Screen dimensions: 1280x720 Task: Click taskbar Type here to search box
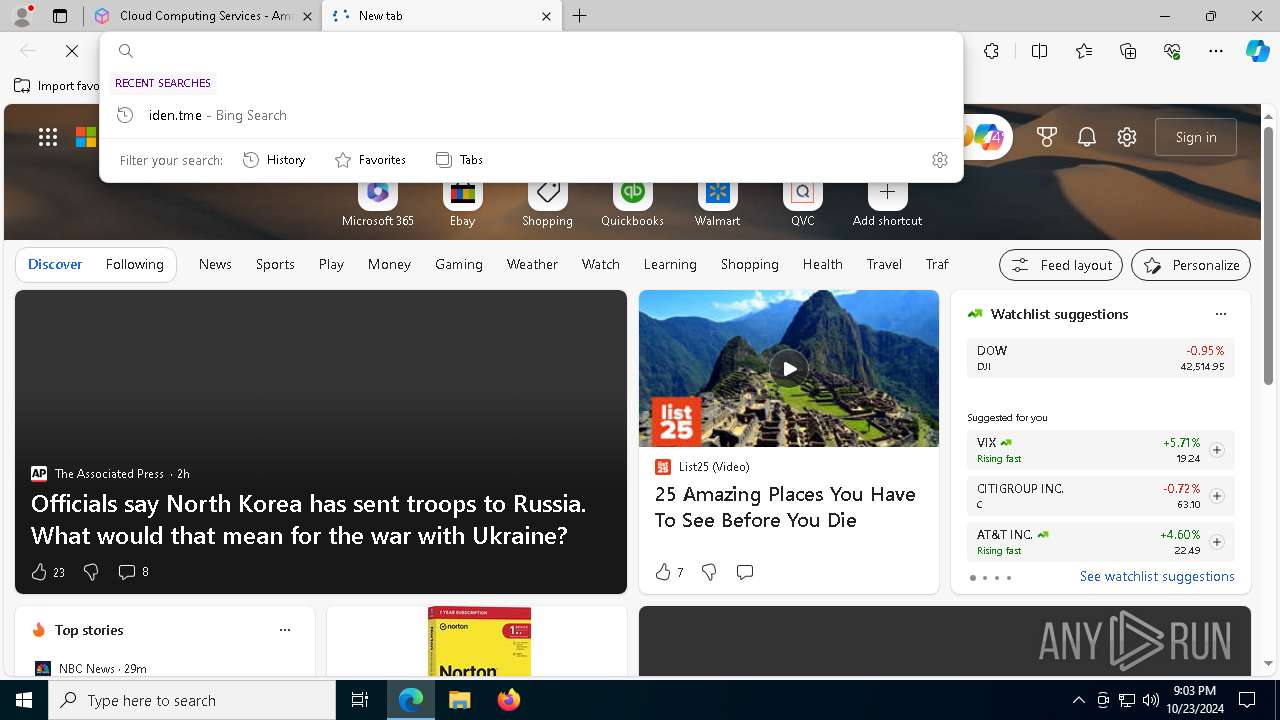tap(192, 700)
